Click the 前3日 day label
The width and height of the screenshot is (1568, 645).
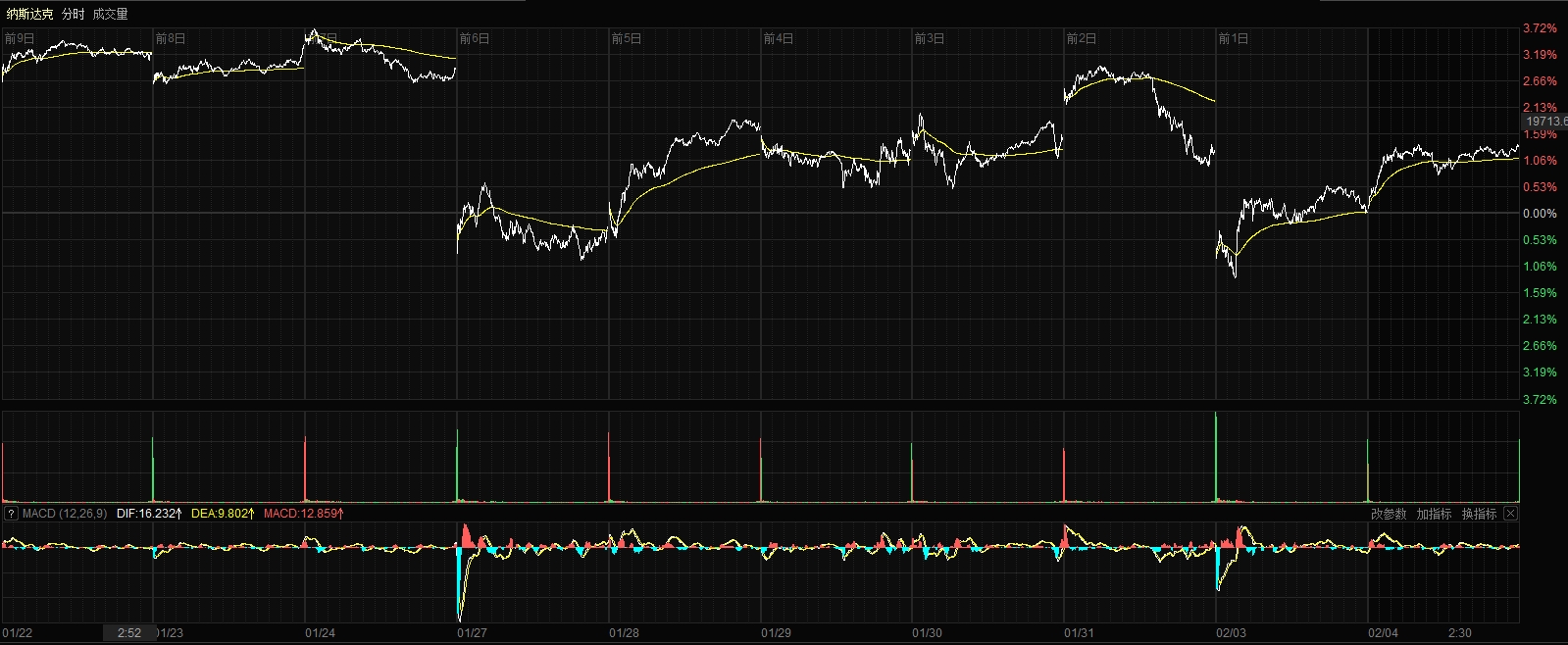[930, 39]
